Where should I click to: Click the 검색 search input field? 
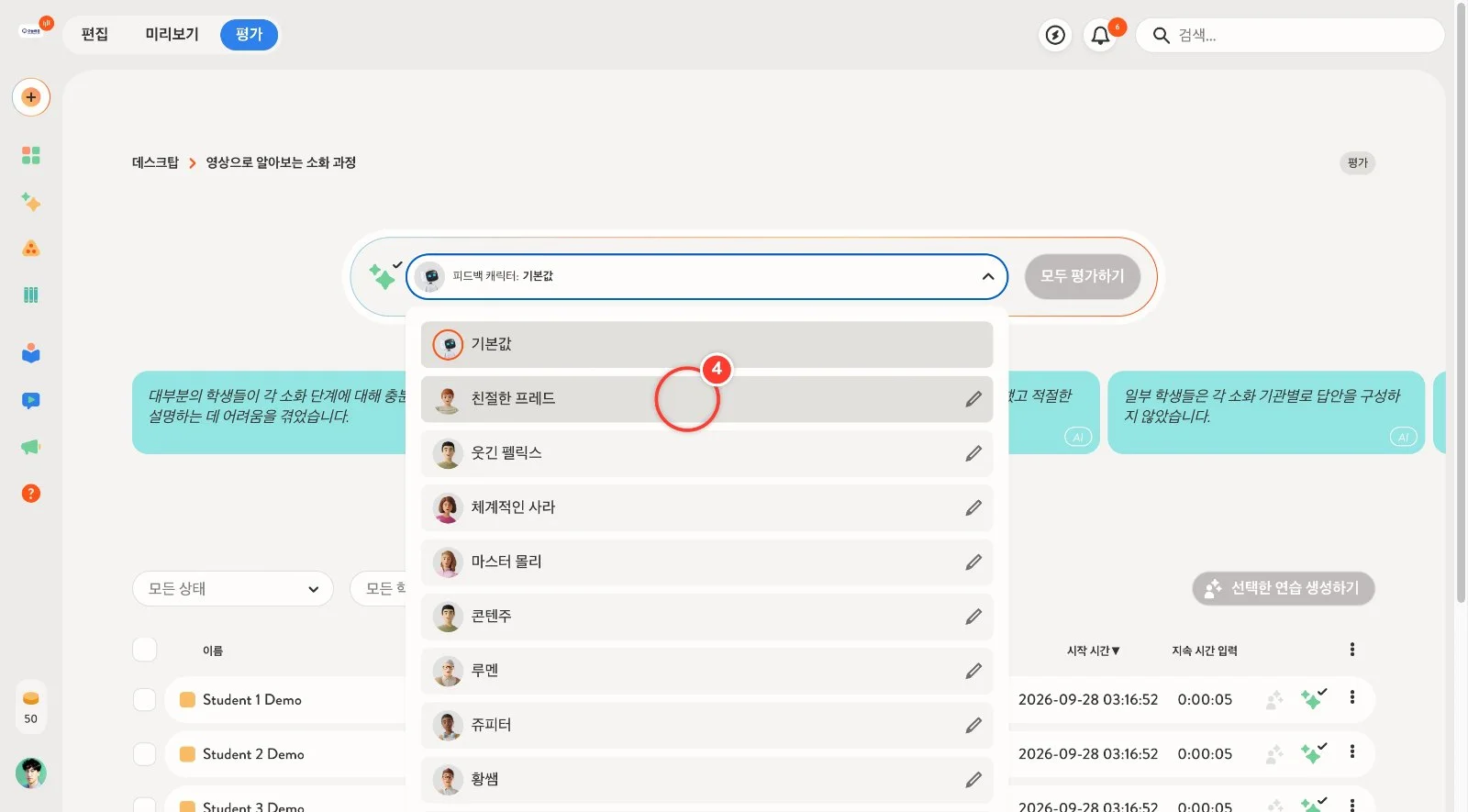[x=1290, y=35]
